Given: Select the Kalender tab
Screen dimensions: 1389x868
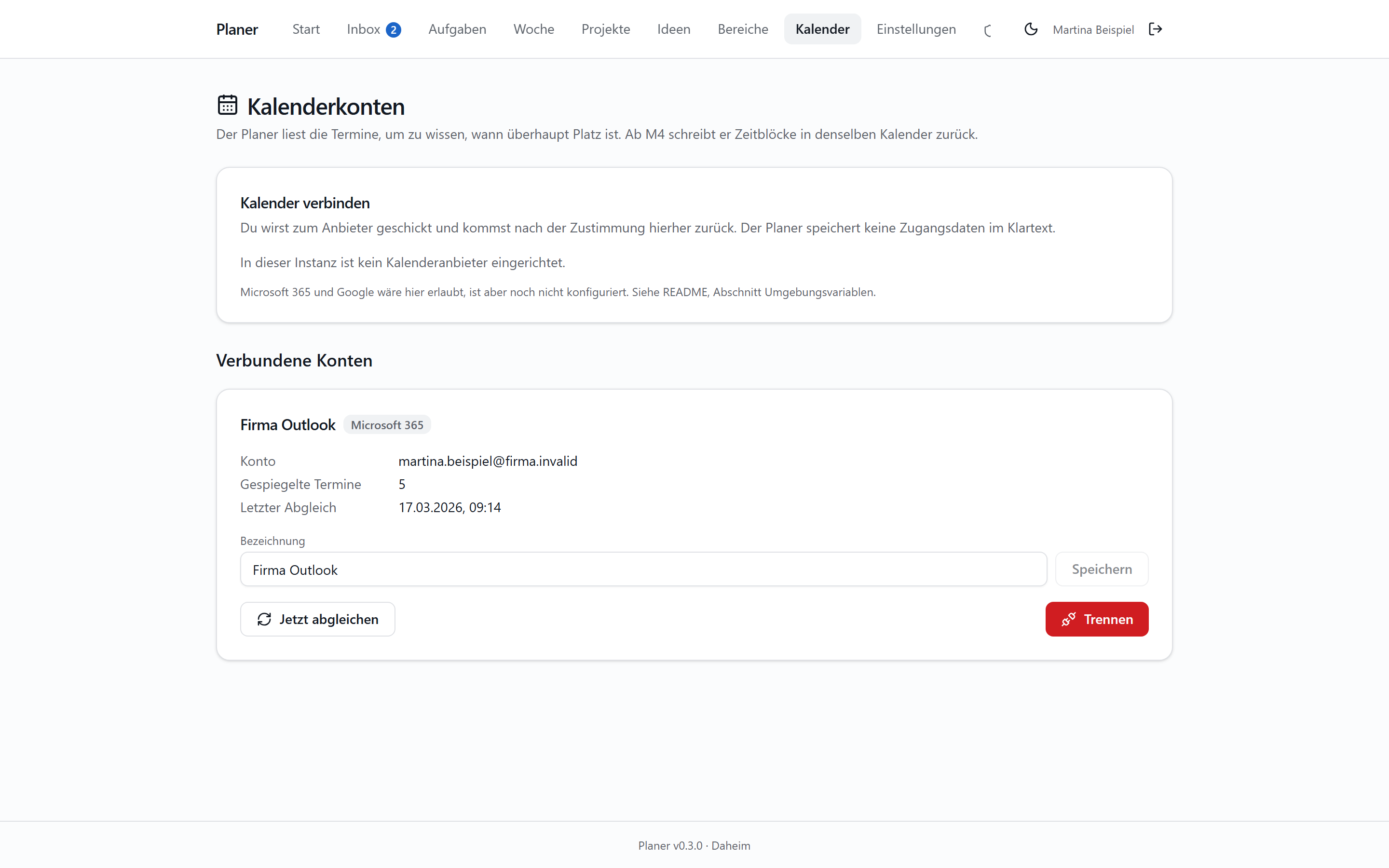Looking at the screenshot, I should pyautogui.click(x=822, y=29).
